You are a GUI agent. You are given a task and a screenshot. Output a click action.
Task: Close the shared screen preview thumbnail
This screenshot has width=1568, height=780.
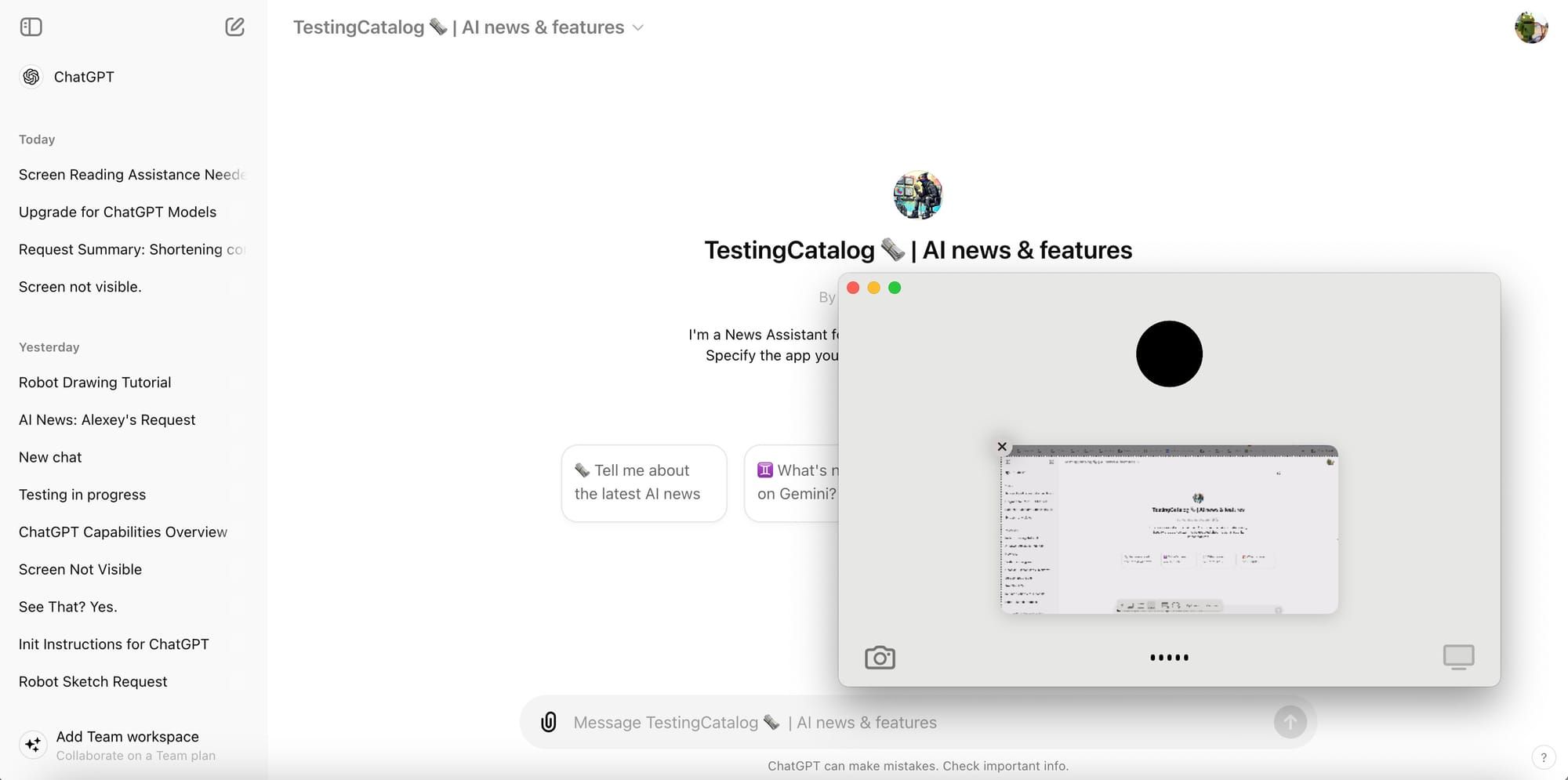click(1001, 446)
